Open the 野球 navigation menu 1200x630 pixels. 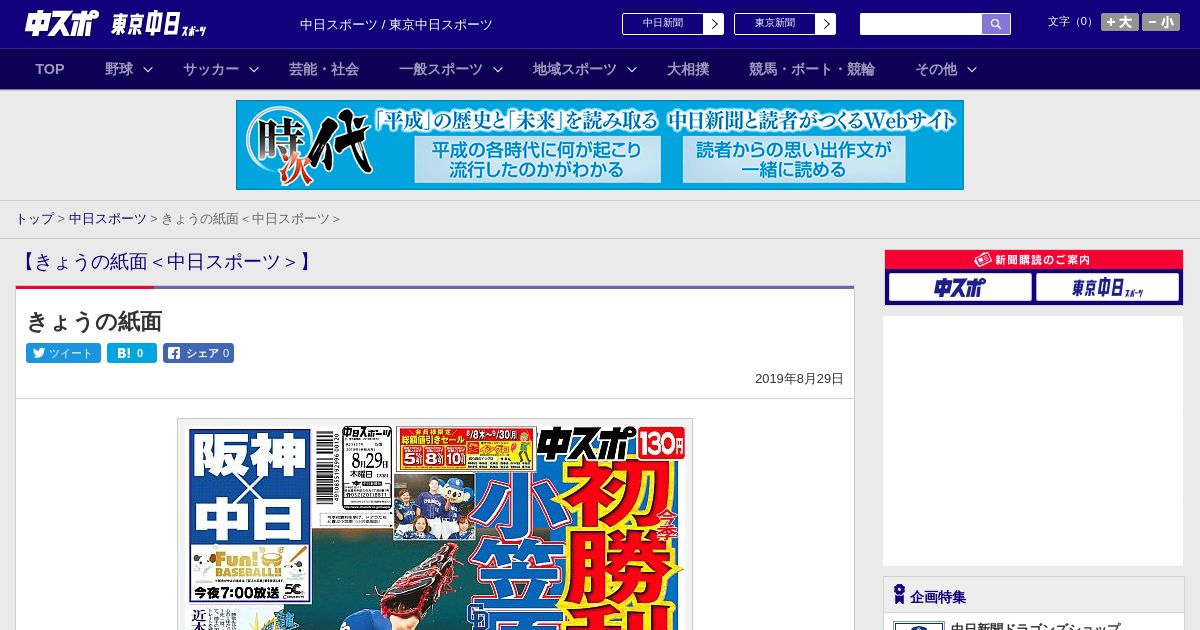(x=119, y=69)
